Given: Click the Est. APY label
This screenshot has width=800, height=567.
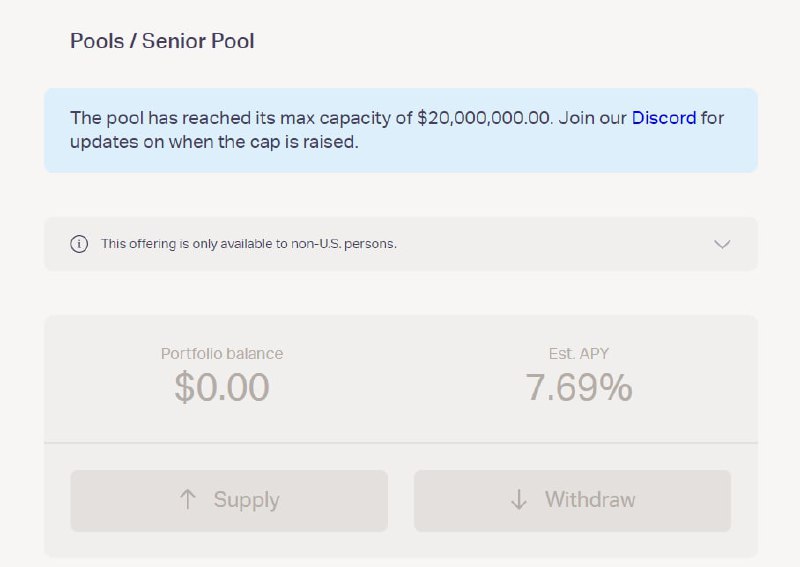Looking at the screenshot, I should coord(579,354).
